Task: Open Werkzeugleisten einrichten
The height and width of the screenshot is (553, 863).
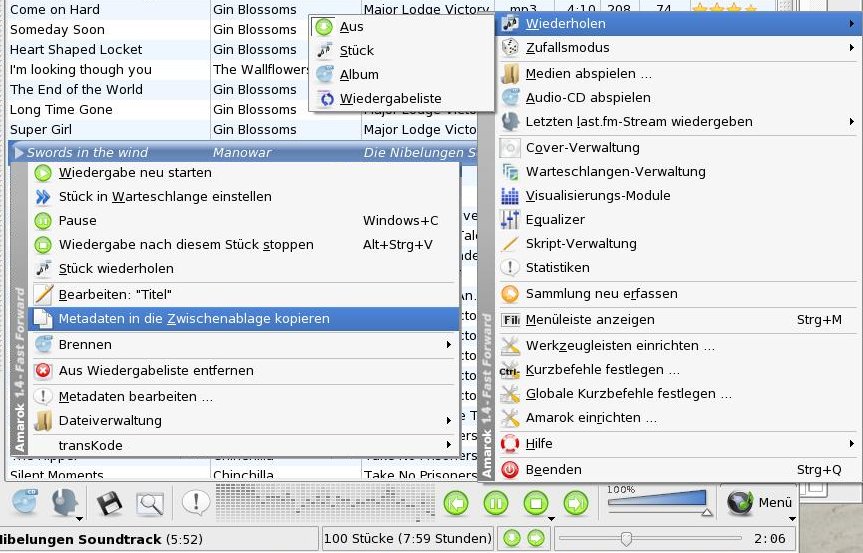Action: click(x=678, y=346)
